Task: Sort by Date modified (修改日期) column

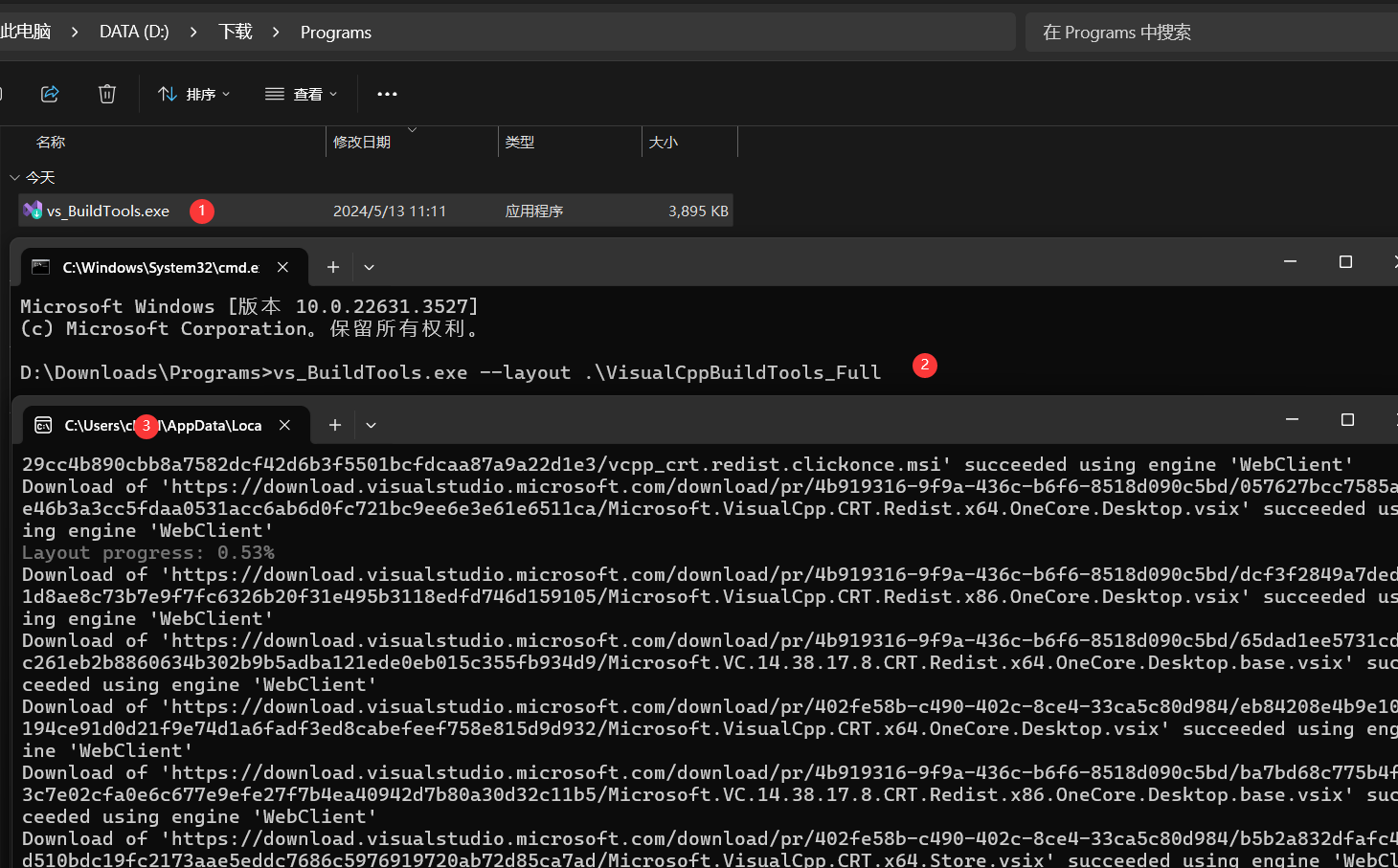Action: coord(362,142)
